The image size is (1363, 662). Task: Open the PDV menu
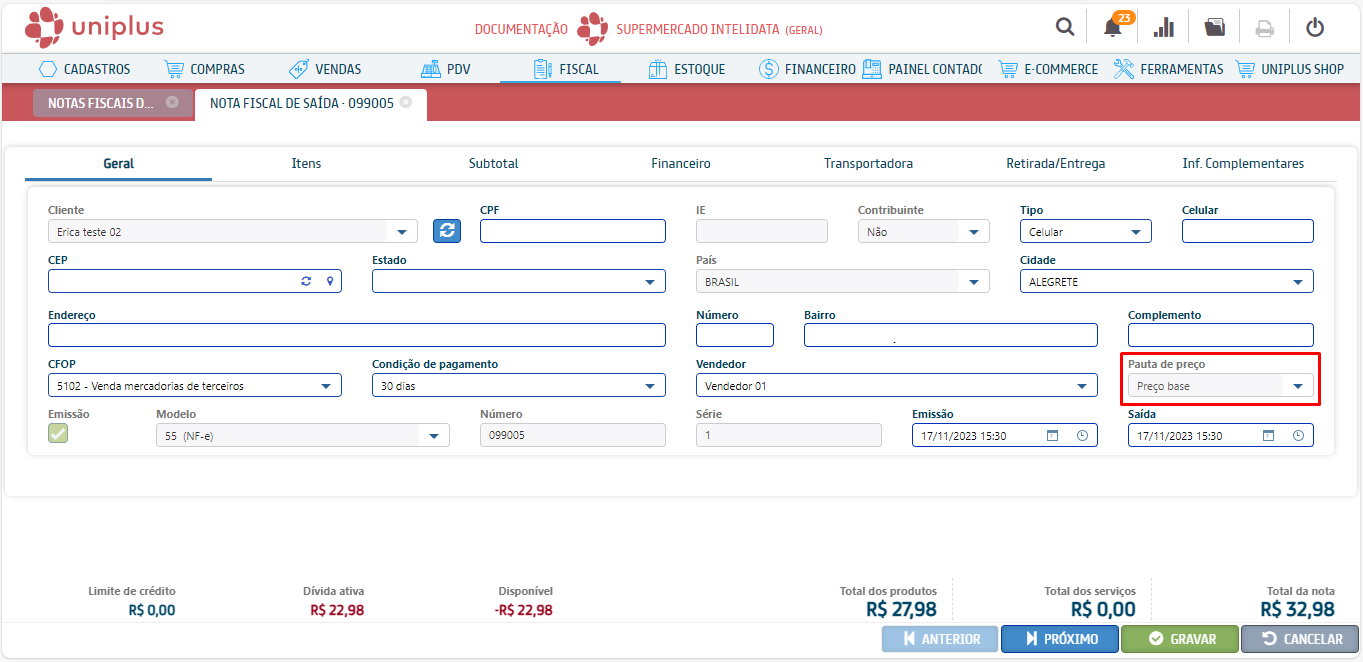[446, 69]
